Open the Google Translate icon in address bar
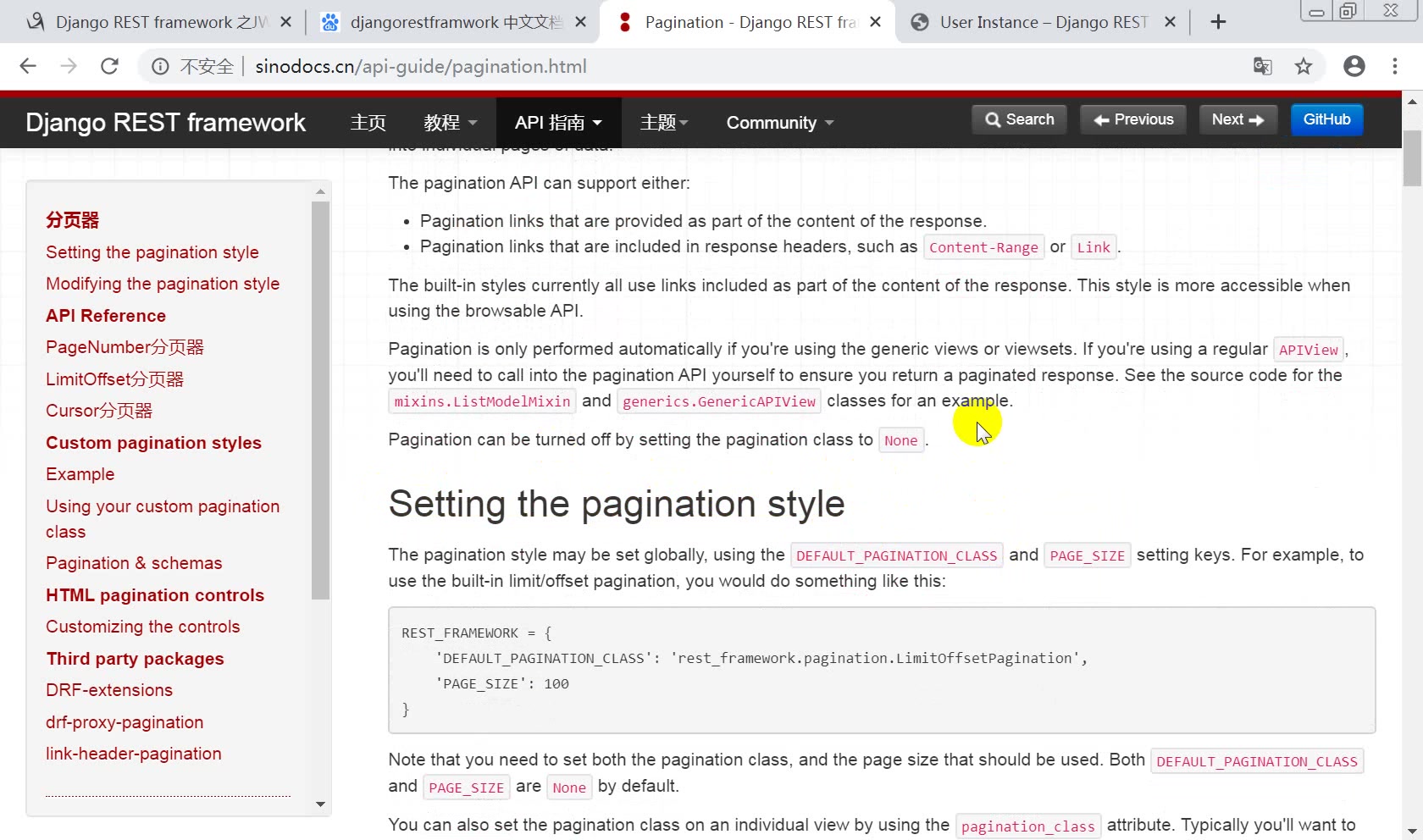Viewport: 1423px width, 840px height. pos(1262,66)
